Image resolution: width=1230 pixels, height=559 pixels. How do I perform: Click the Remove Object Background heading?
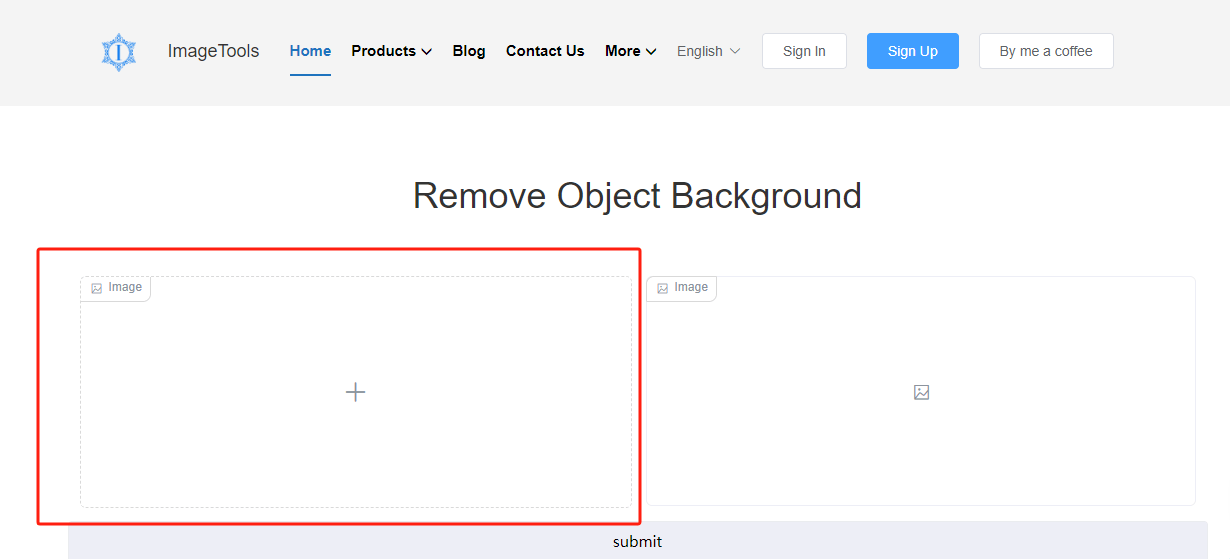[637, 196]
